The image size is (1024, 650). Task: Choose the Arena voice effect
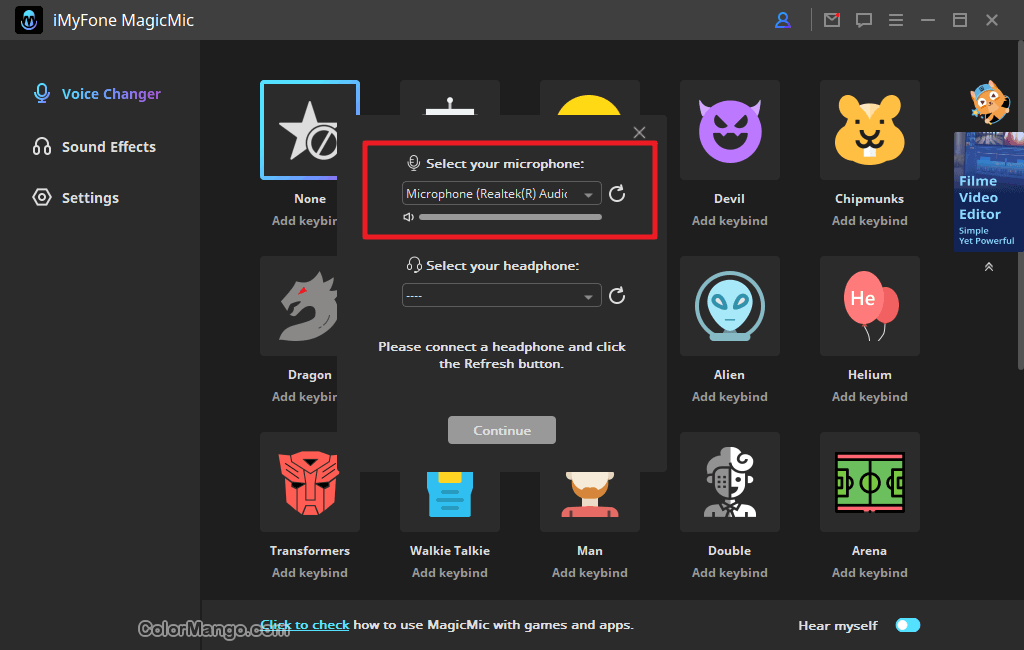869,482
